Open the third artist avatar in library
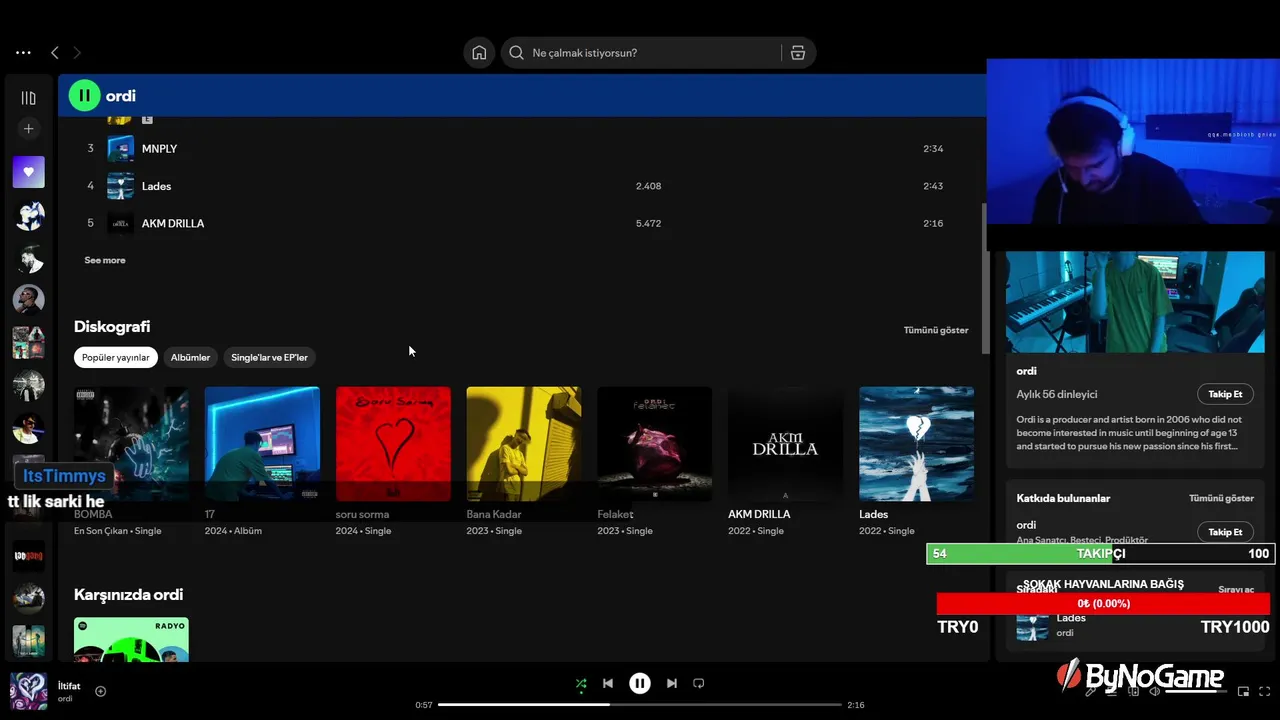Screen dimensions: 1280x720 pos(28,299)
